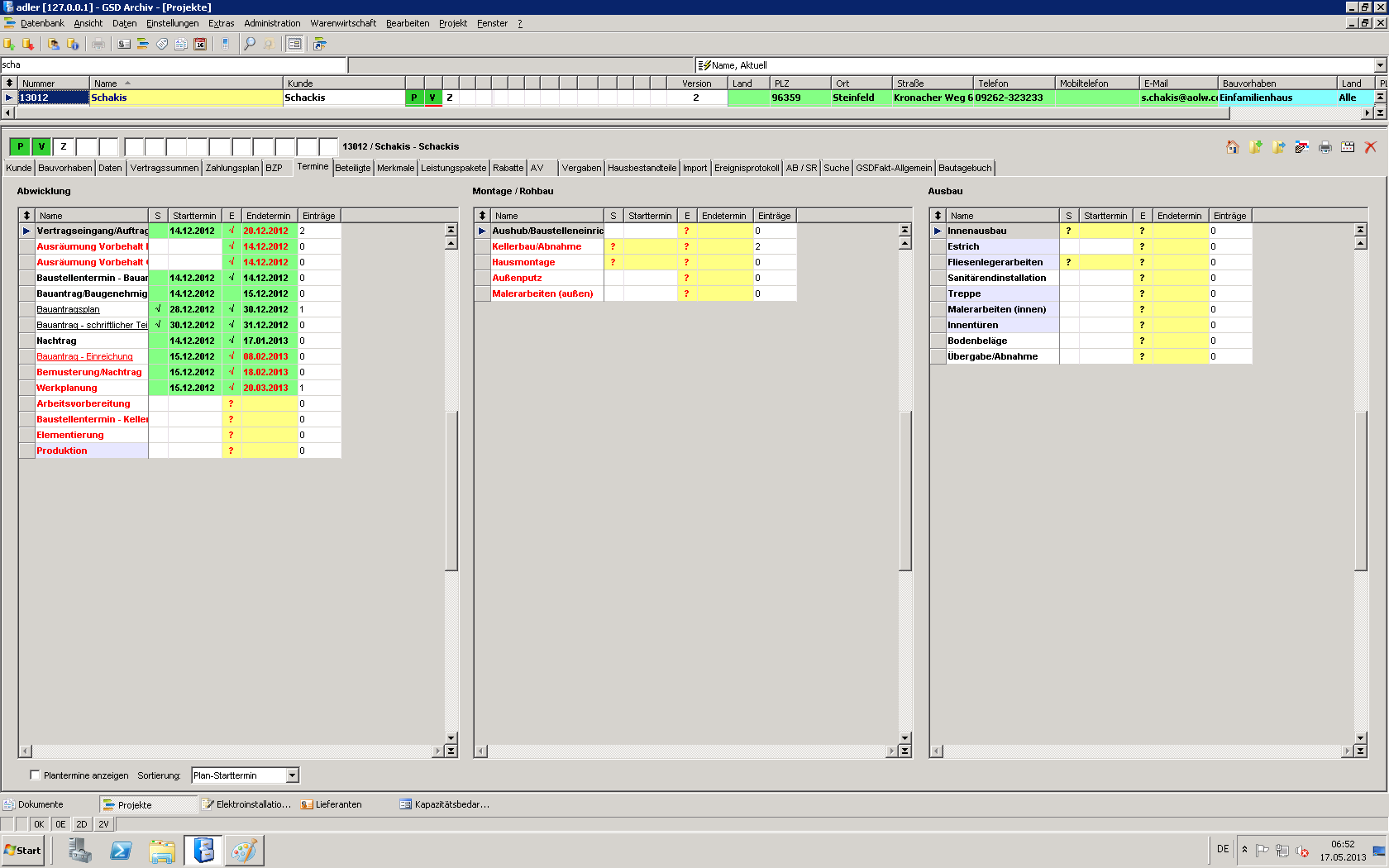Expand the Name, Aktuell sort dropdown
This screenshot has width=1389, height=868.
[x=1380, y=65]
